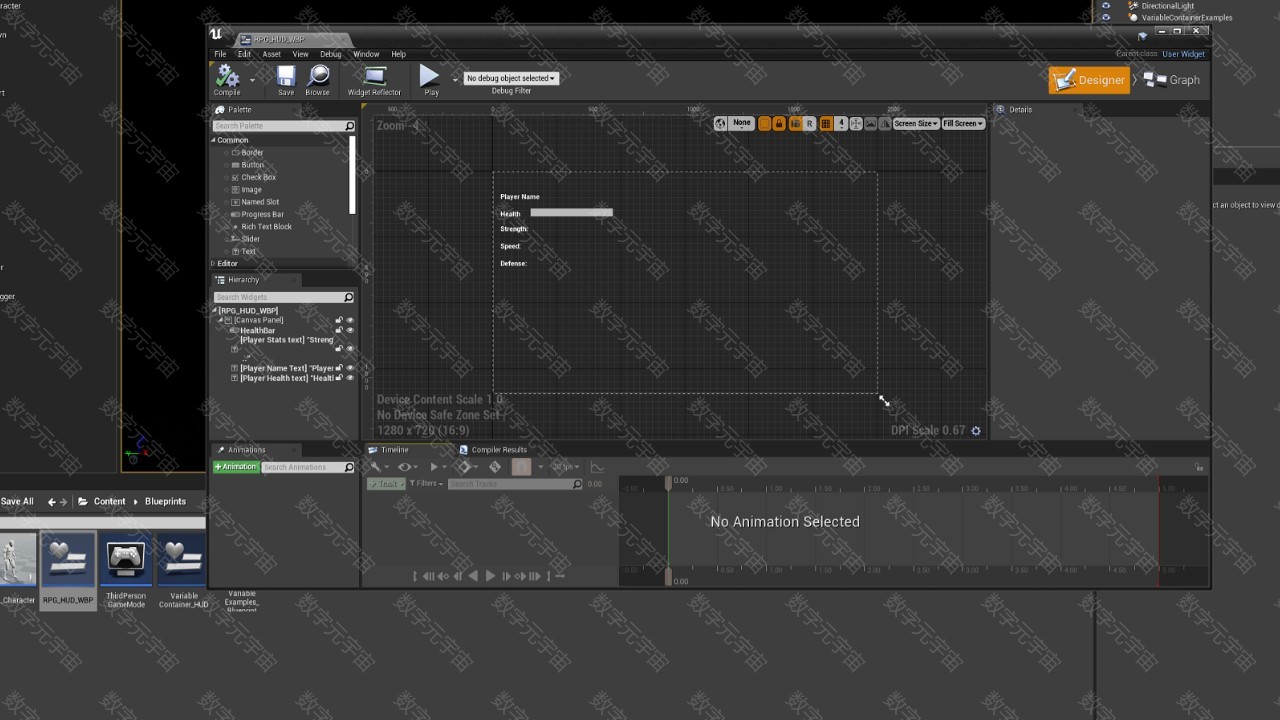Screen dimensions: 1280x720
Task: Change the grid snap value 4
Action: 841,123
